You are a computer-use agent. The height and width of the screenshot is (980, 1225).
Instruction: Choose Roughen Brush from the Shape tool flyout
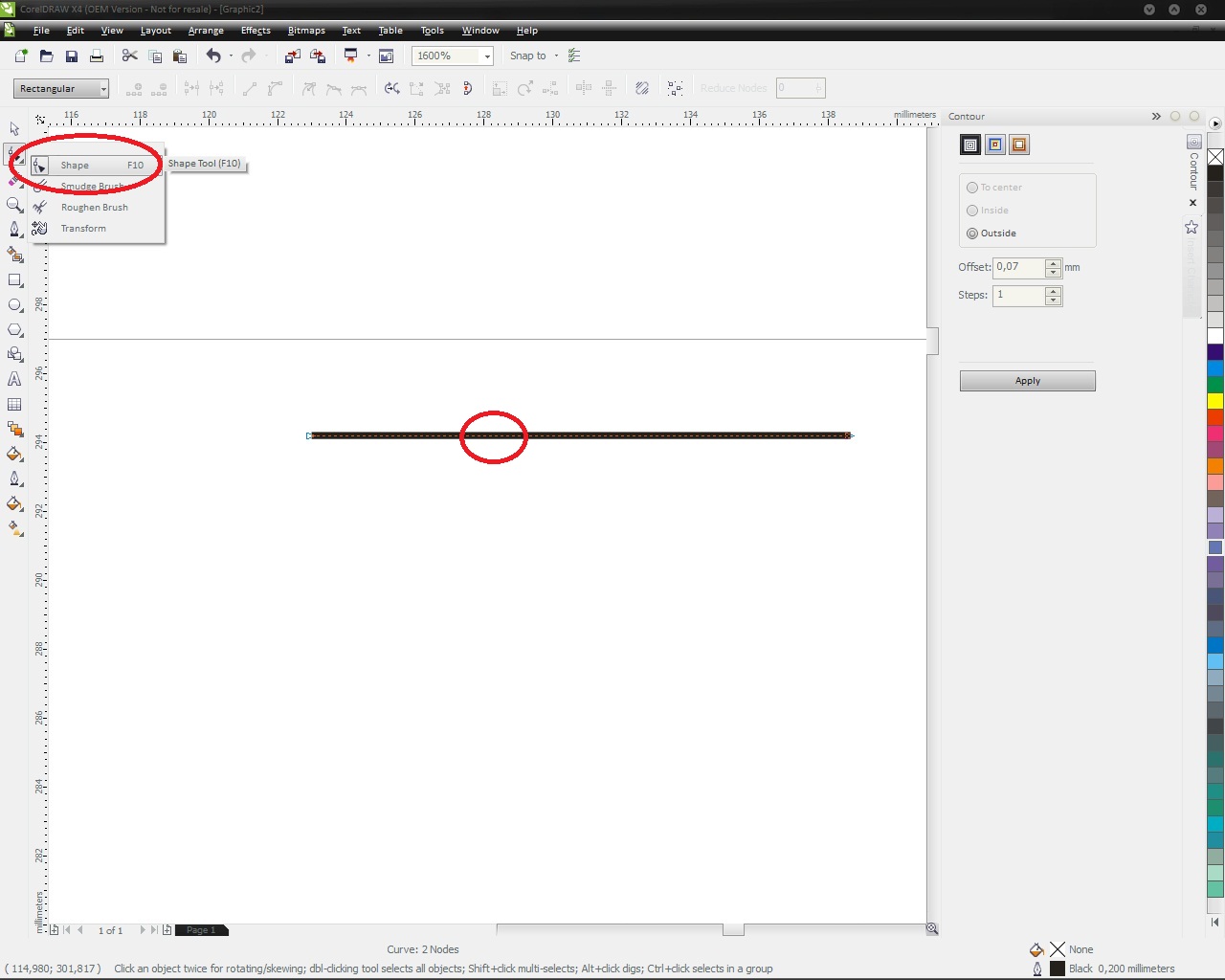click(x=94, y=207)
